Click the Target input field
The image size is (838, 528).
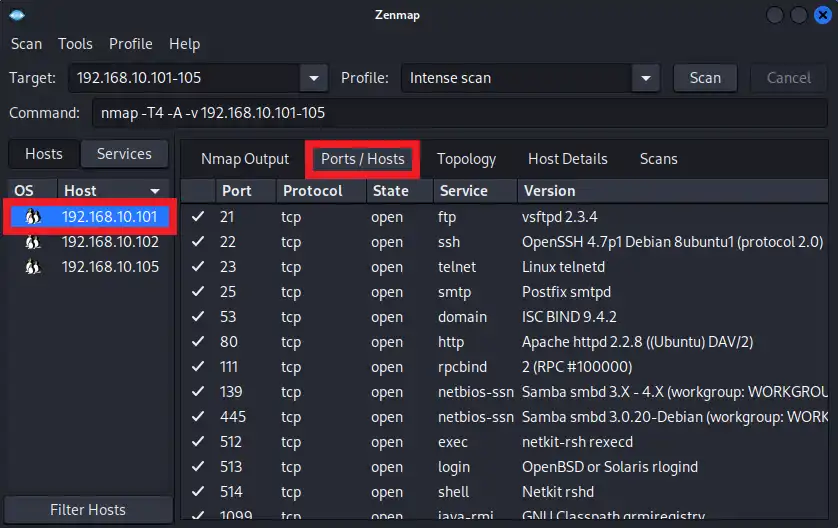pos(184,78)
